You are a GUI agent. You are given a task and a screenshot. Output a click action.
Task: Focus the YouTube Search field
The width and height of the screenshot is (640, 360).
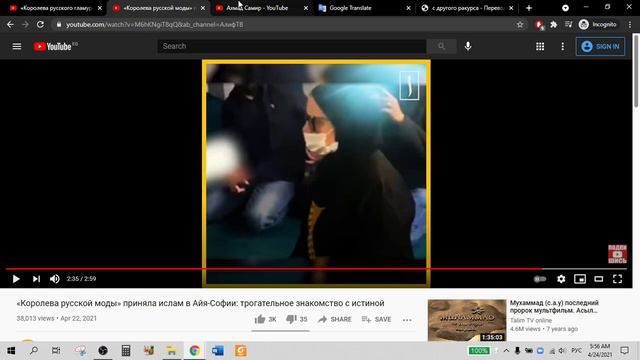click(292, 46)
